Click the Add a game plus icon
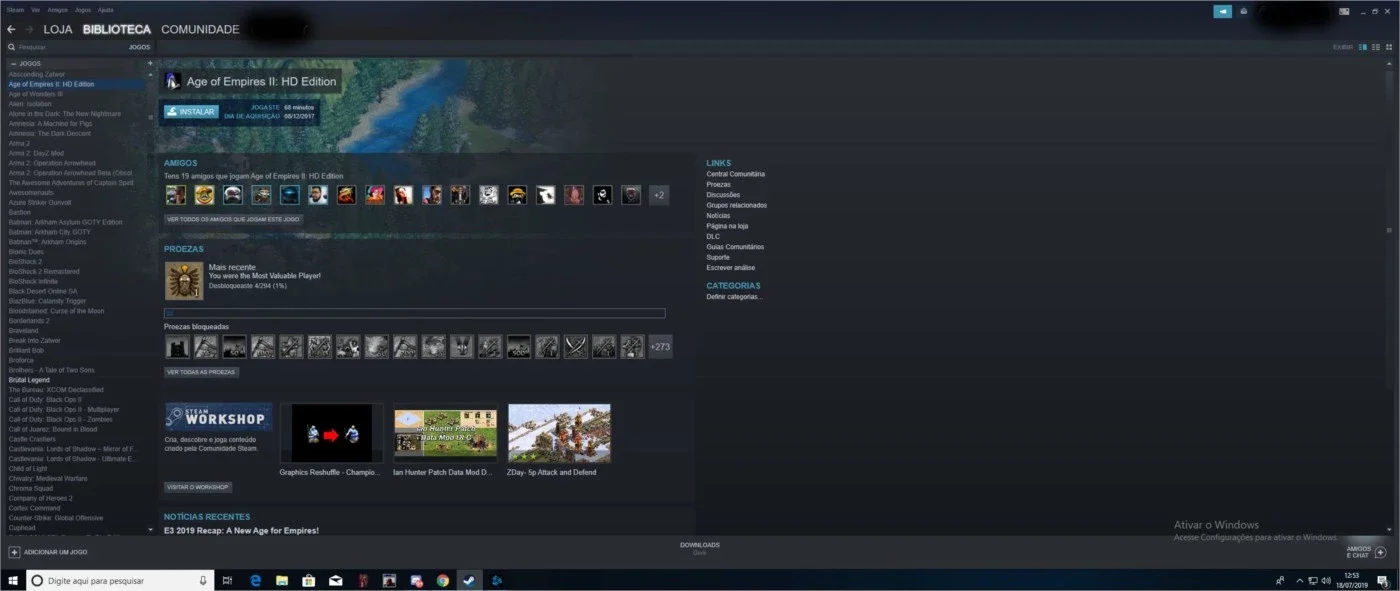The image size is (1400, 591). coord(14,552)
